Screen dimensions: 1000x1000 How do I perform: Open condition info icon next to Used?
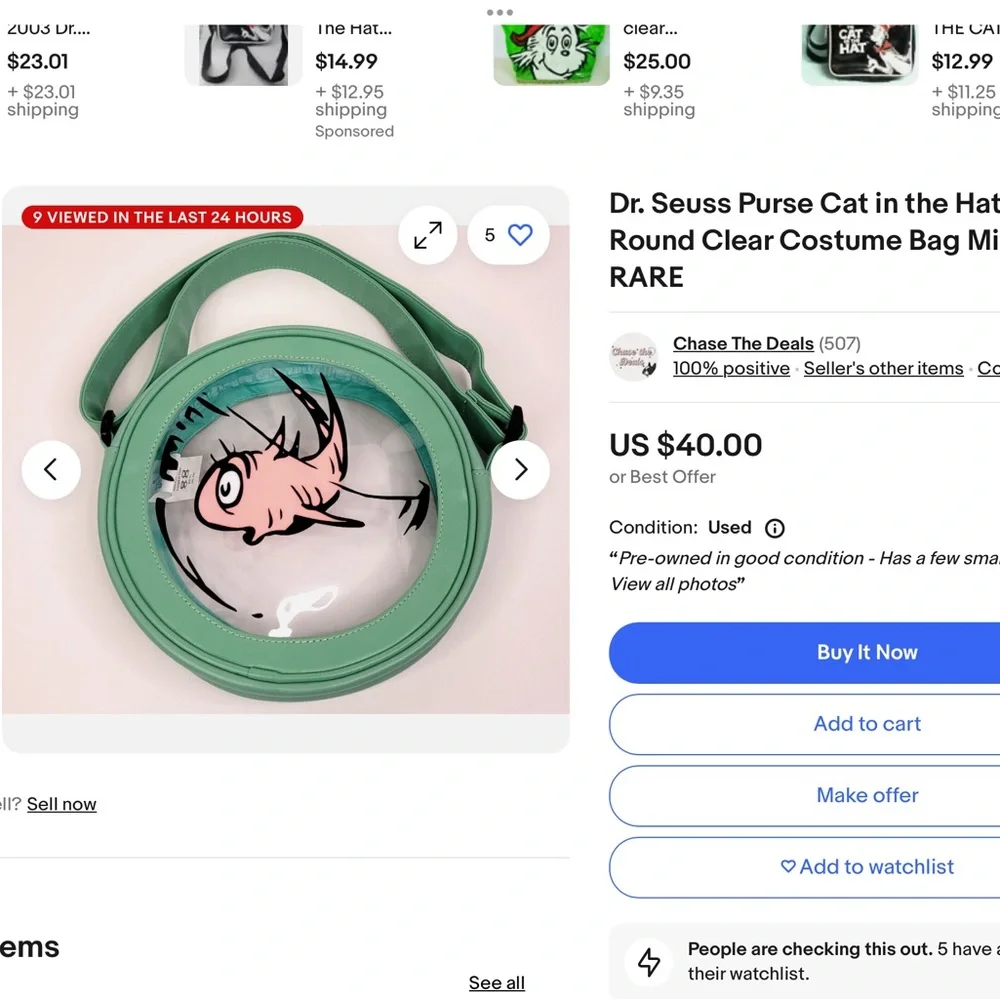coord(775,528)
